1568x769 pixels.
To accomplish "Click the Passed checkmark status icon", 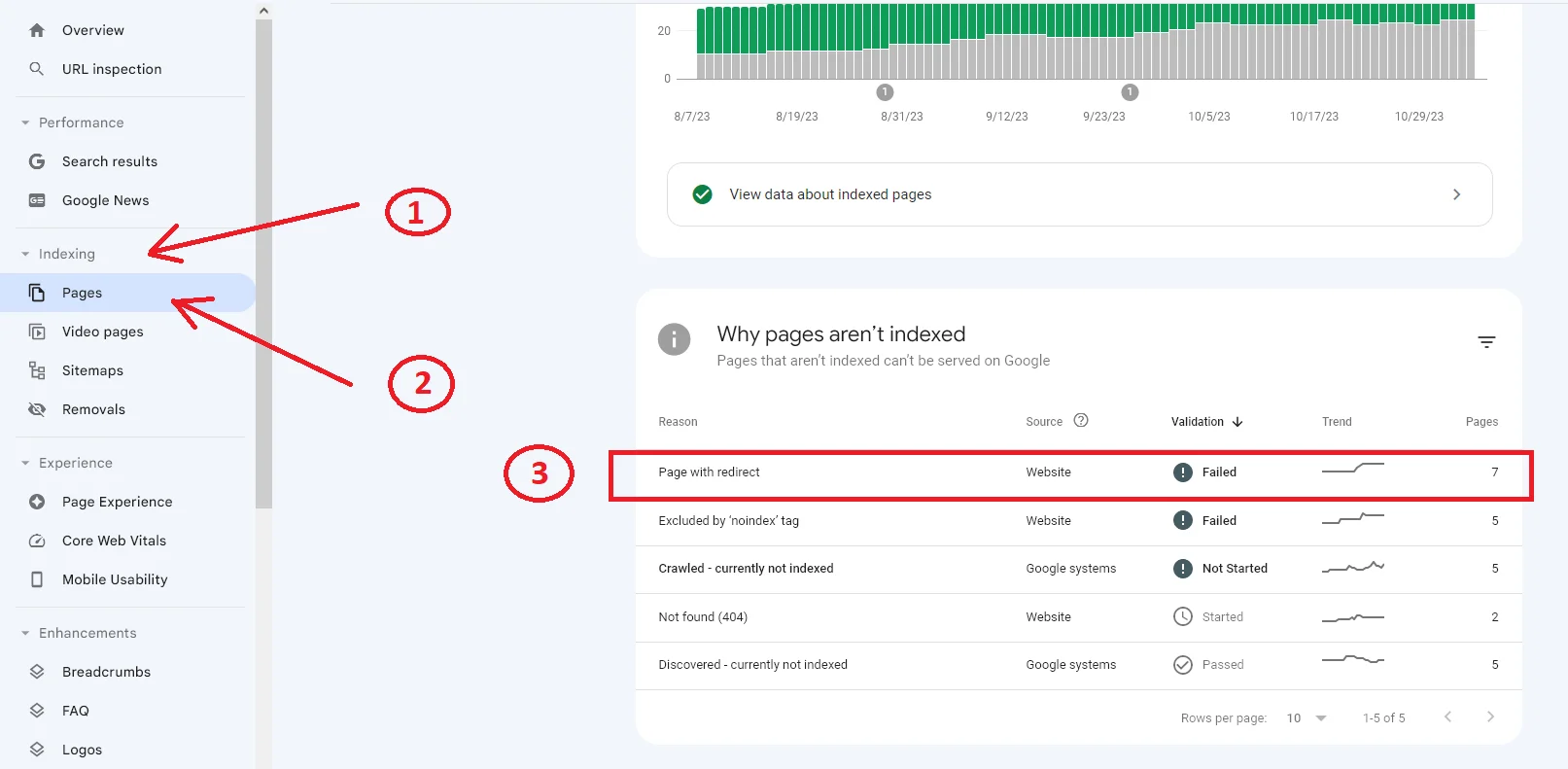I will click(x=1183, y=665).
